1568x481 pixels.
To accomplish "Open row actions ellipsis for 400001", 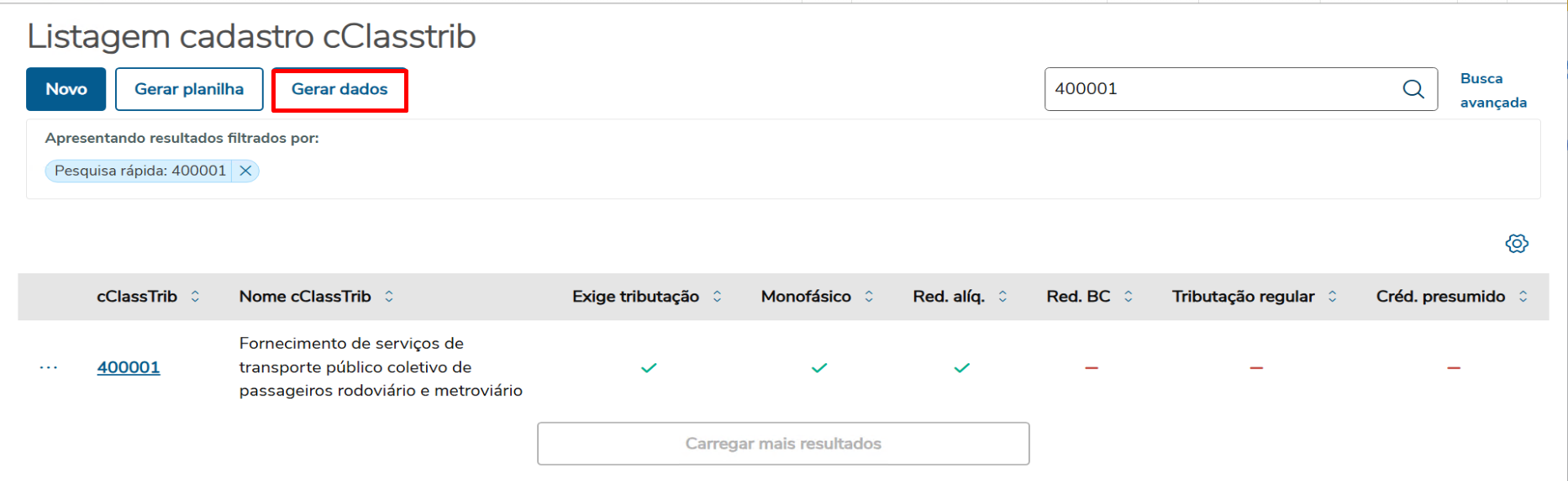I will pyautogui.click(x=49, y=367).
